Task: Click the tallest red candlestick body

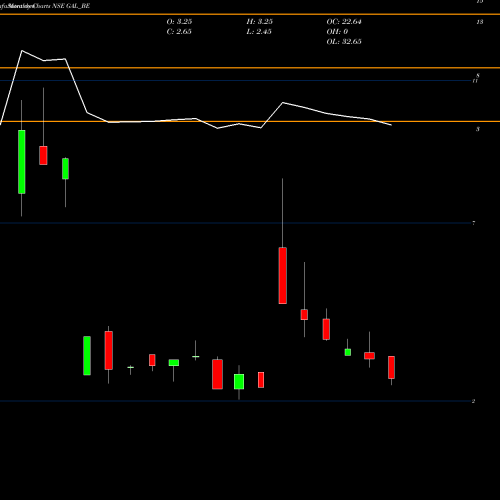Action: click(283, 276)
